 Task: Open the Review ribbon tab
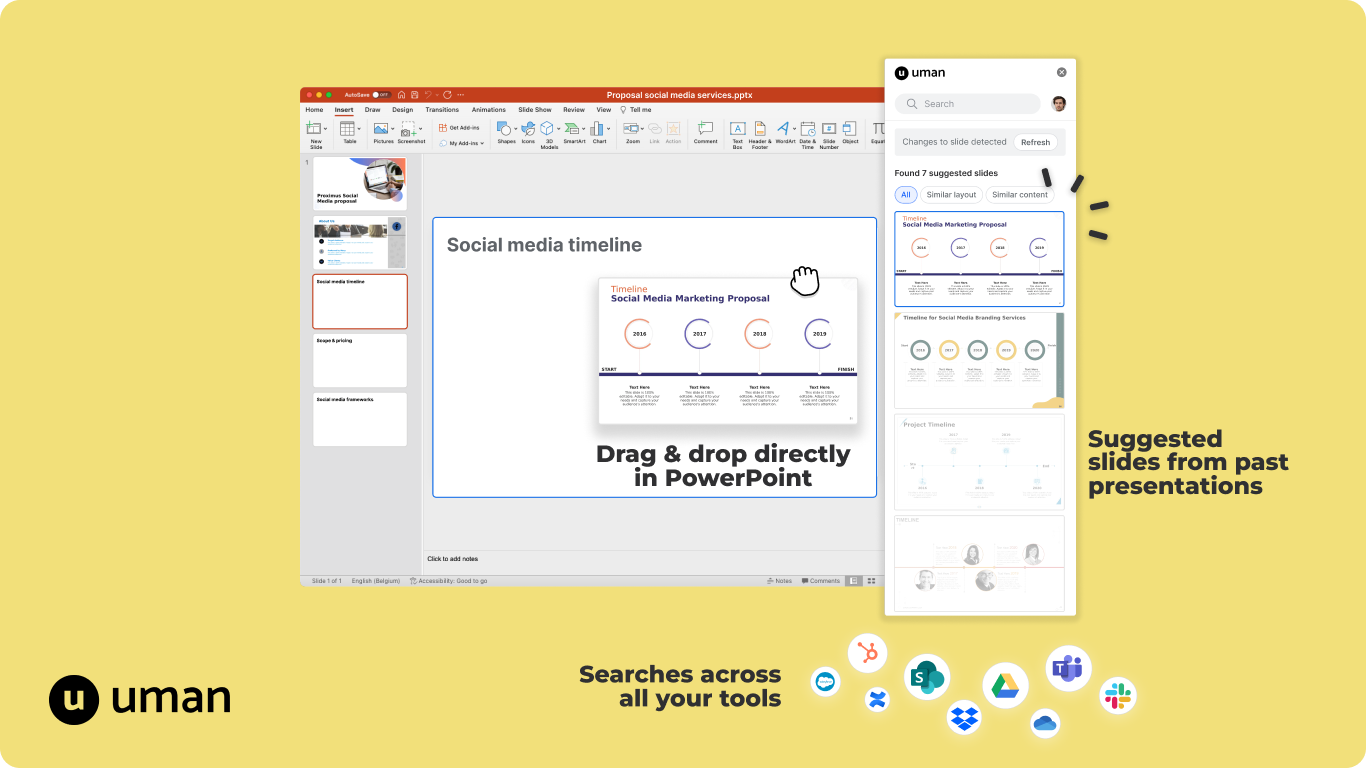click(x=574, y=110)
